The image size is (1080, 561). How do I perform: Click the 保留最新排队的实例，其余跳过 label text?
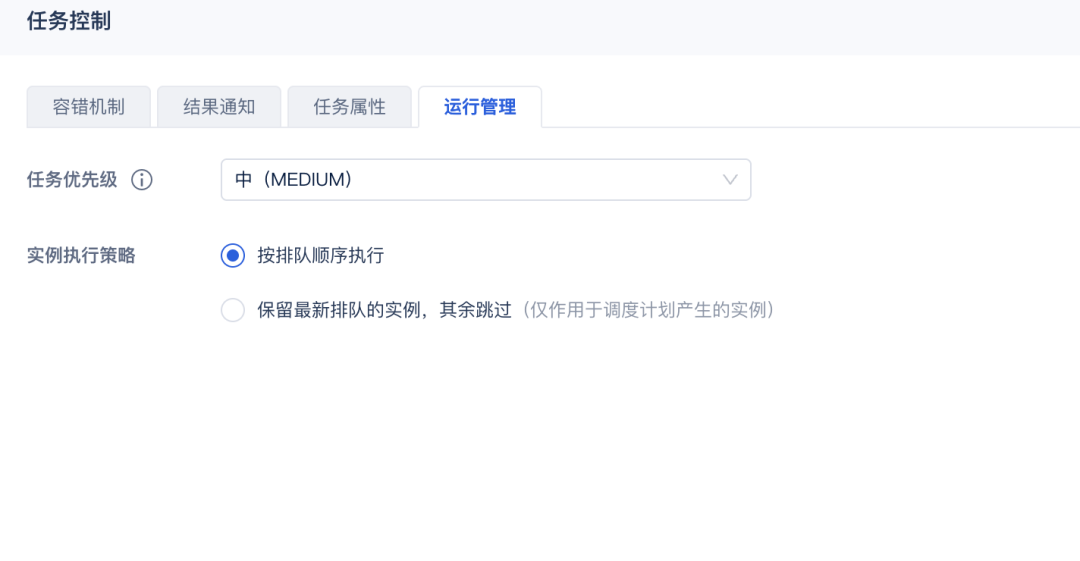[x=384, y=310]
